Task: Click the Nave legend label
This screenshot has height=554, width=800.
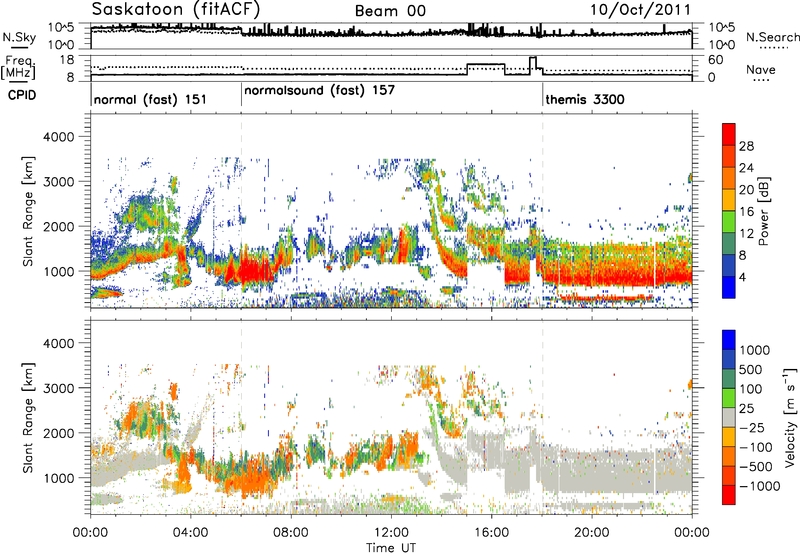Action: click(761, 70)
